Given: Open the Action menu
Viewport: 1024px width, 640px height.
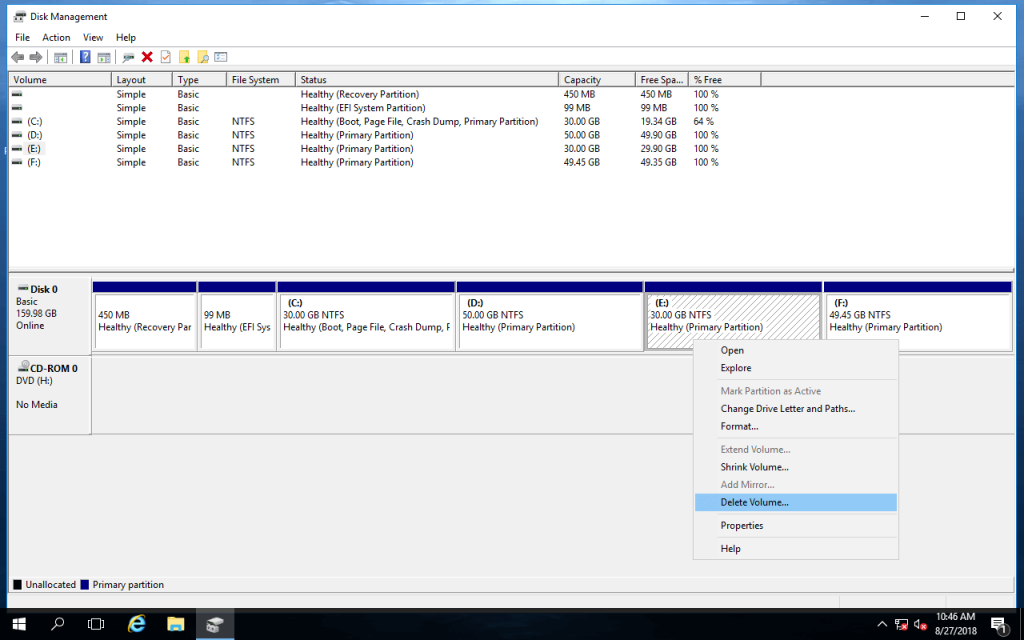Looking at the screenshot, I should pos(56,37).
